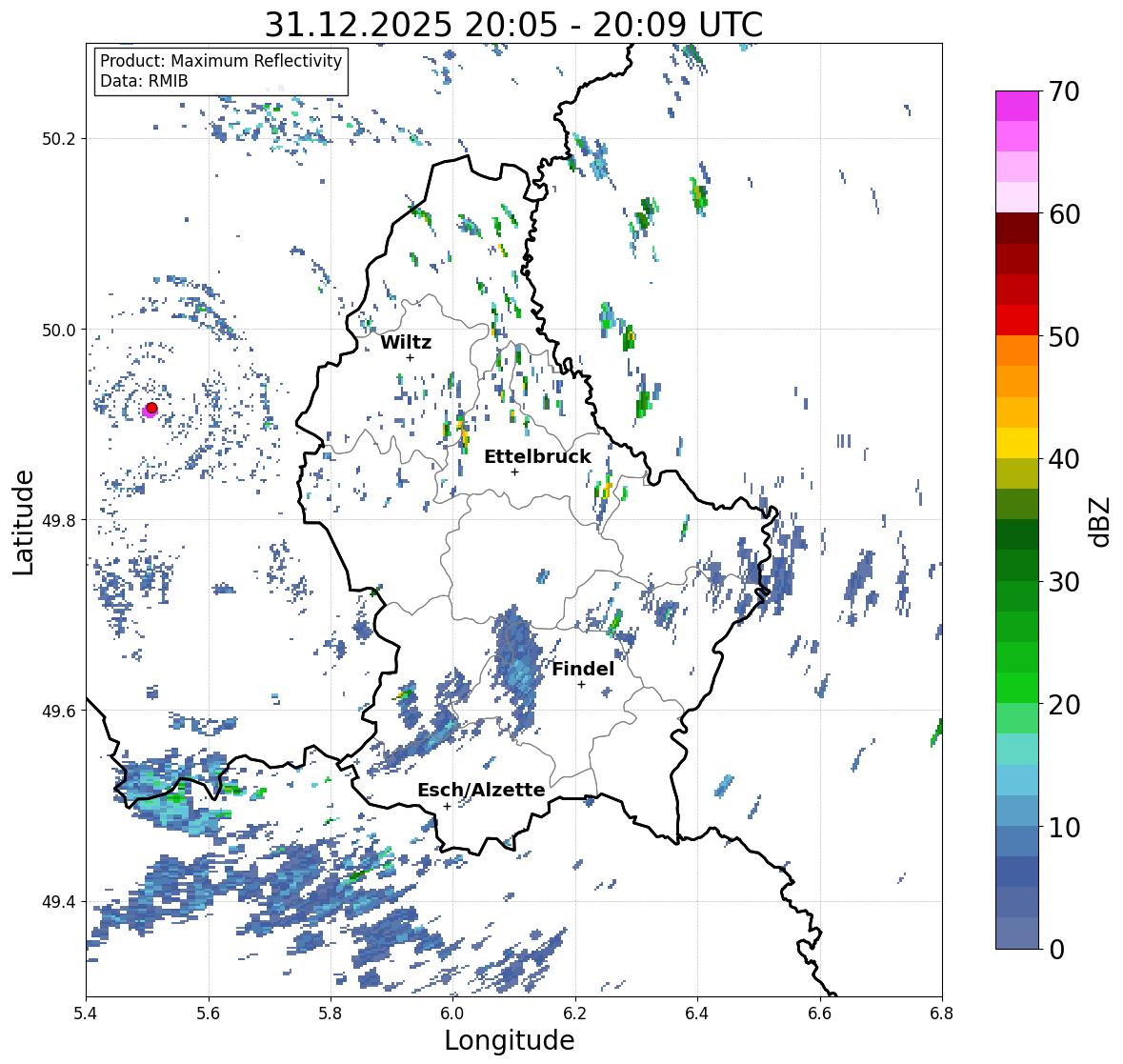Screen dimensions: 1123x1064
Task: Click the longitude tick label 6.4
Action: click(x=697, y=1014)
